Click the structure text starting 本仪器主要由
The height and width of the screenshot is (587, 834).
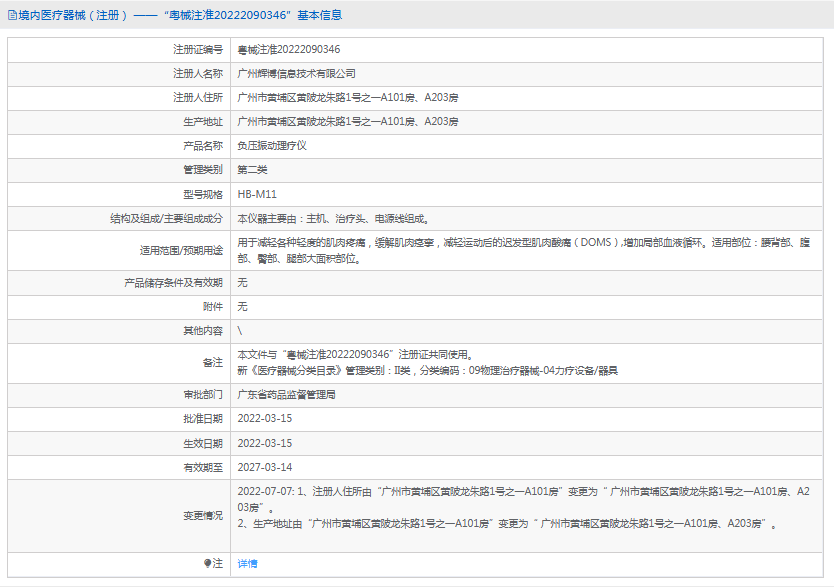[333, 219]
